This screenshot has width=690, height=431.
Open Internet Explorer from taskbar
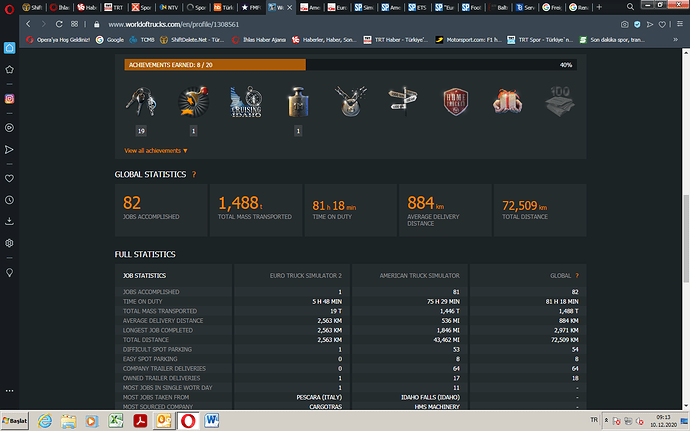tap(44, 421)
